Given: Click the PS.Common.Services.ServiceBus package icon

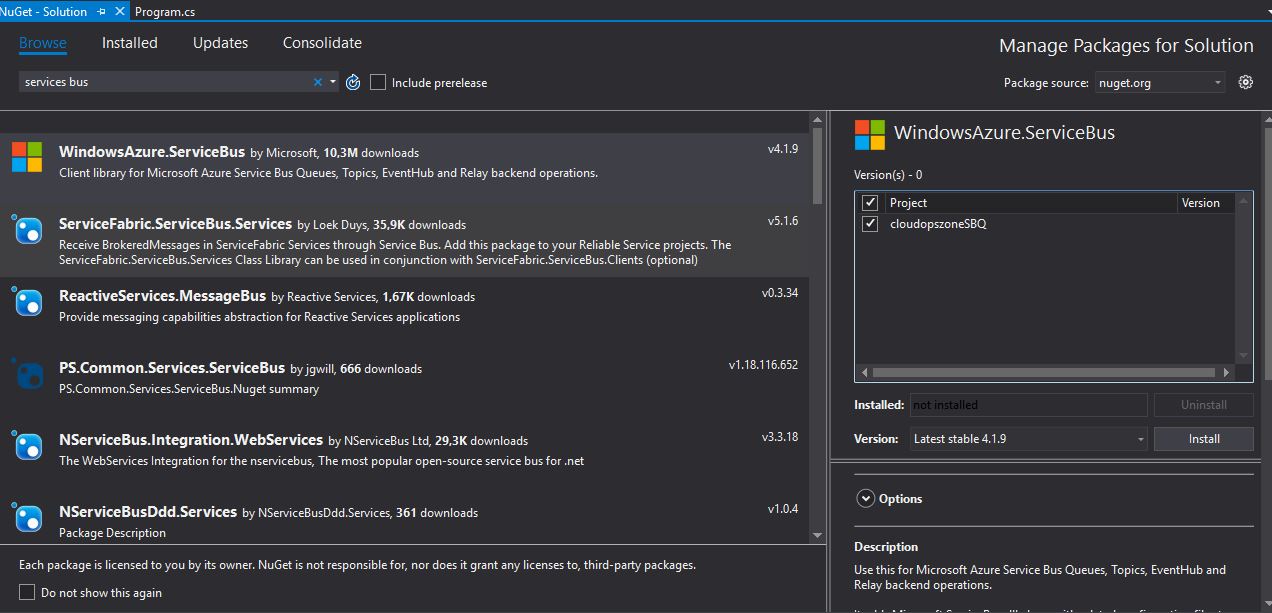Looking at the screenshot, I should 27,373.
